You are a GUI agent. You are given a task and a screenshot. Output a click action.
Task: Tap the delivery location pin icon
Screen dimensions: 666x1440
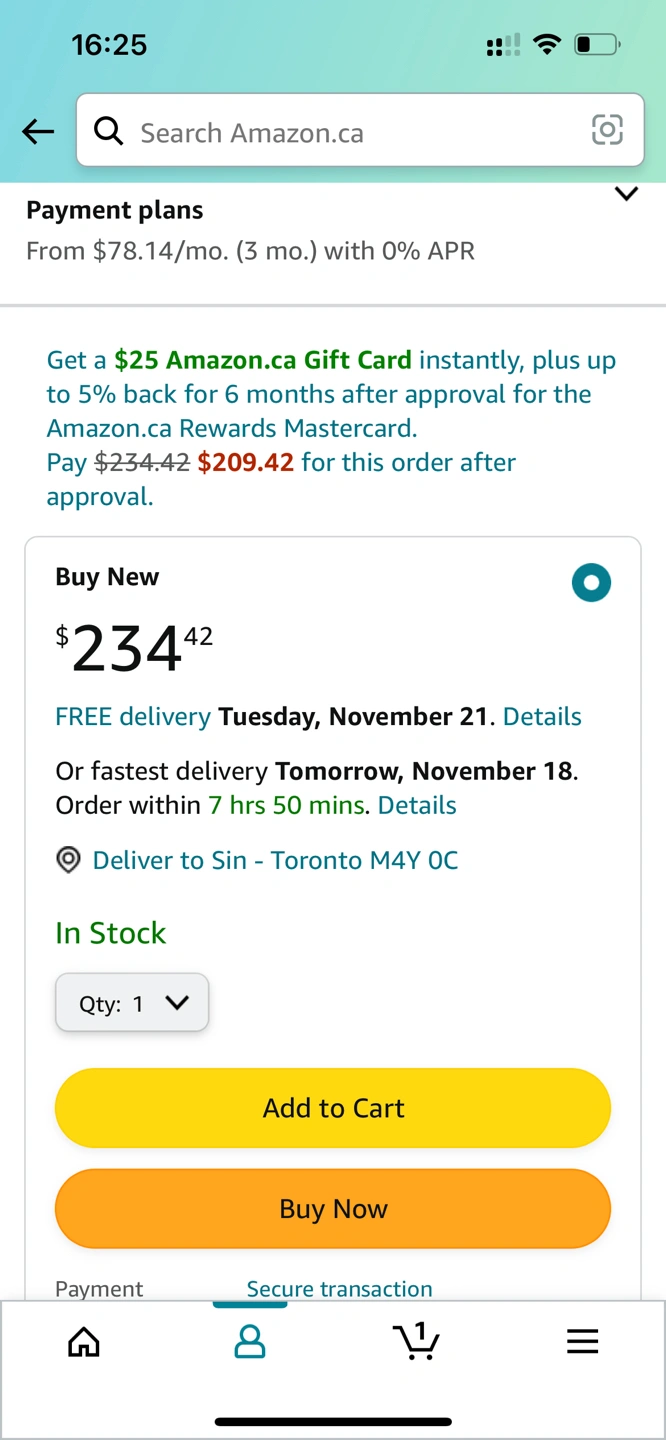68,860
